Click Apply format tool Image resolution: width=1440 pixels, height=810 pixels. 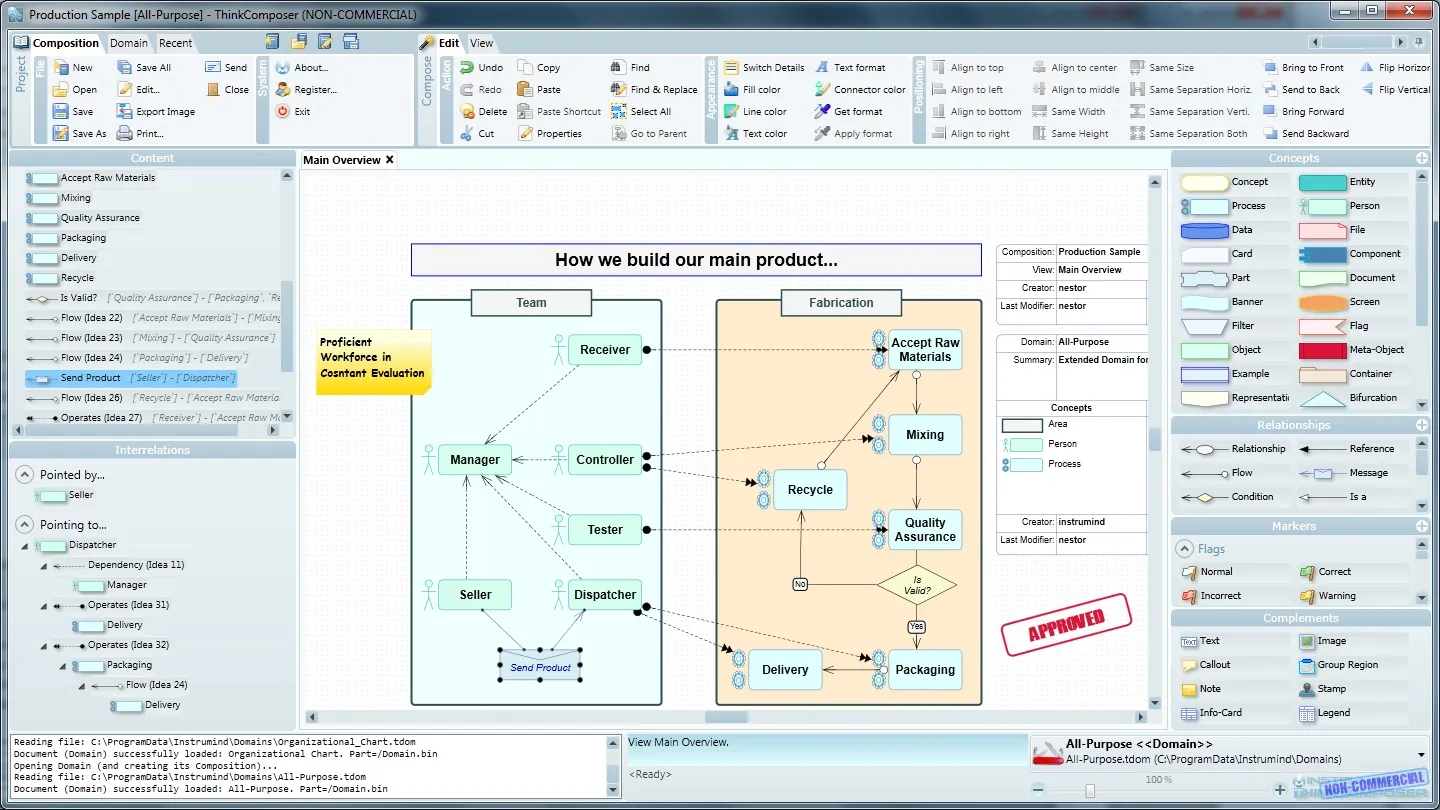click(x=853, y=134)
